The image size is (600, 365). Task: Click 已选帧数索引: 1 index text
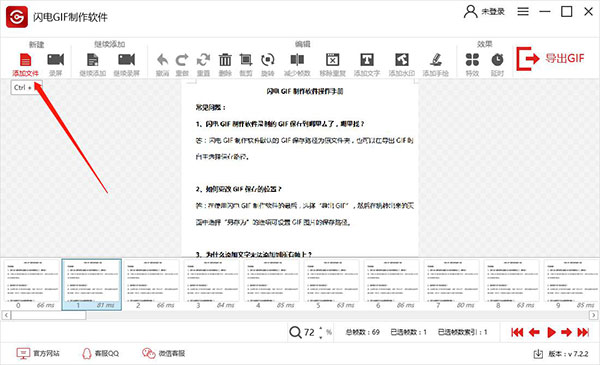point(462,332)
